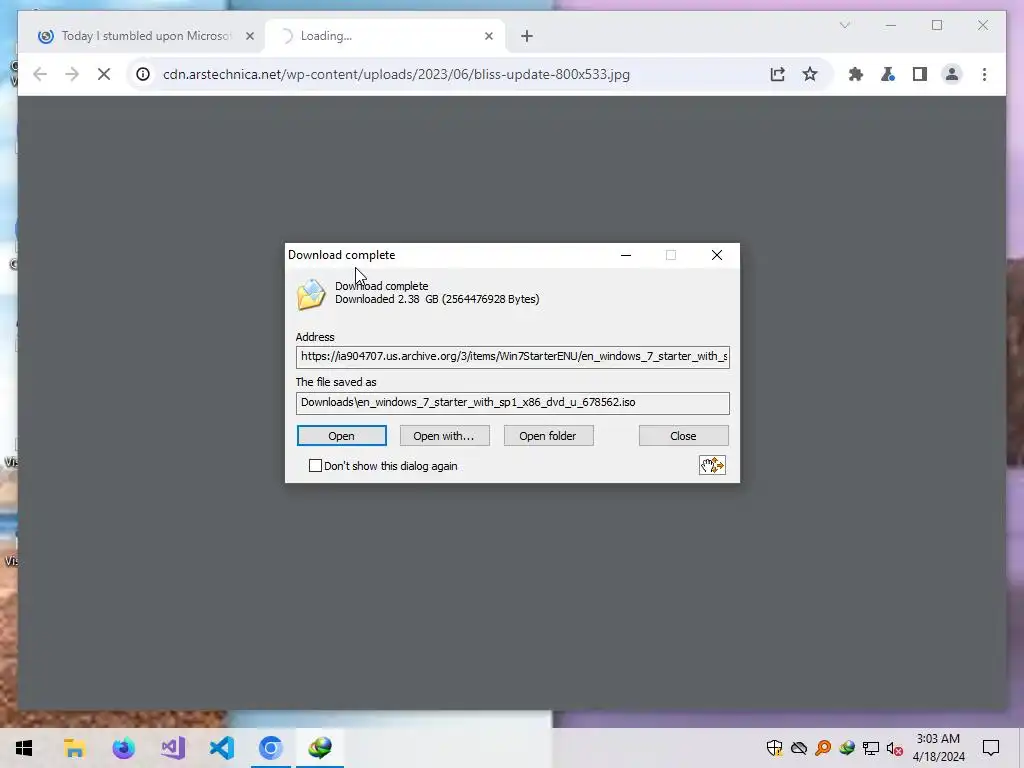1024x768 pixels.
Task: Bookmark this page with the star
Action: pos(810,74)
